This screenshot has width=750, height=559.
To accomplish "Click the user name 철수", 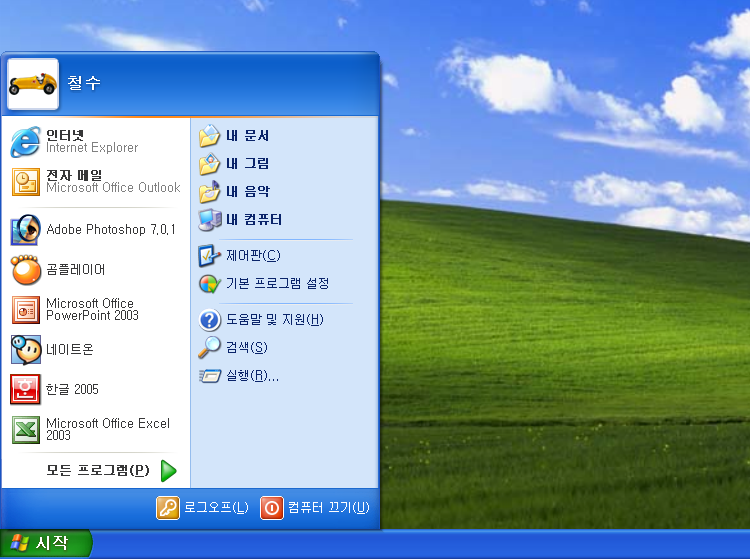I will [x=84, y=83].
